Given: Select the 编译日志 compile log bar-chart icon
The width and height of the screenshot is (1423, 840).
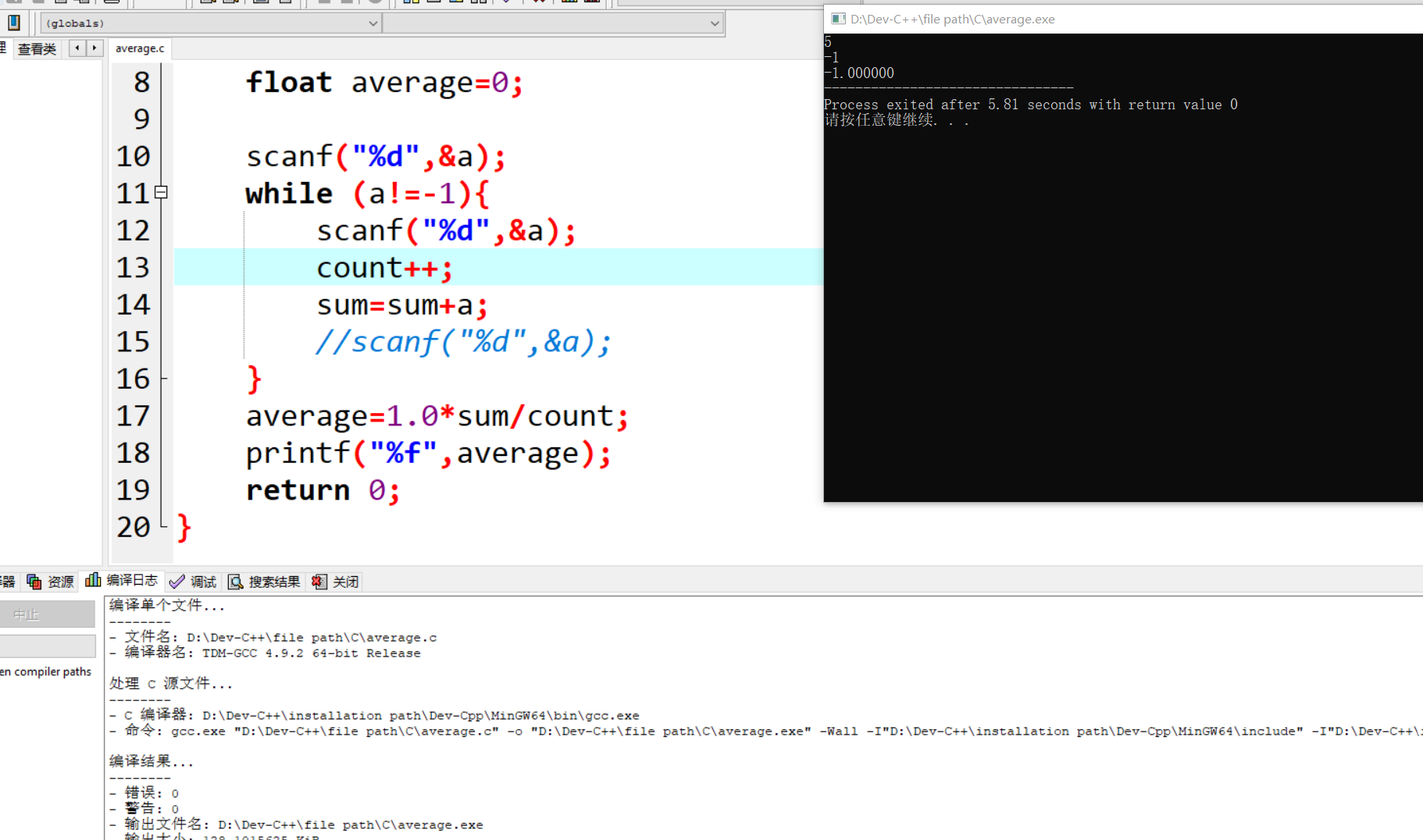Looking at the screenshot, I should pyautogui.click(x=93, y=580).
